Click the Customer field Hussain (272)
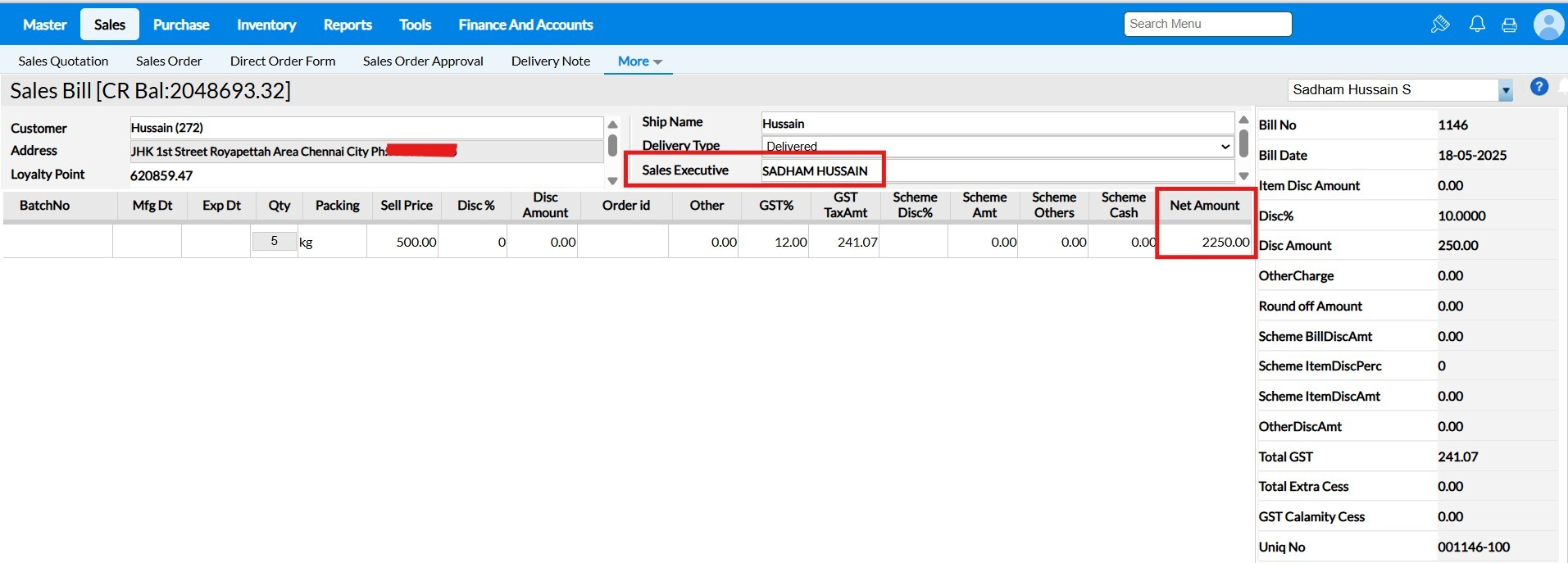The height and width of the screenshot is (563, 1568). (x=366, y=128)
